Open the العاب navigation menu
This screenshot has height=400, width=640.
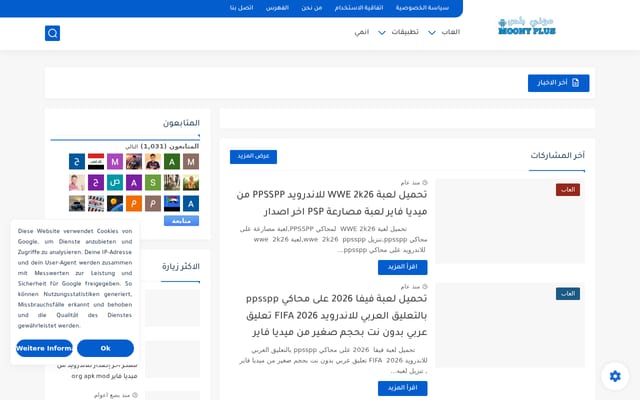pyautogui.click(x=451, y=32)
